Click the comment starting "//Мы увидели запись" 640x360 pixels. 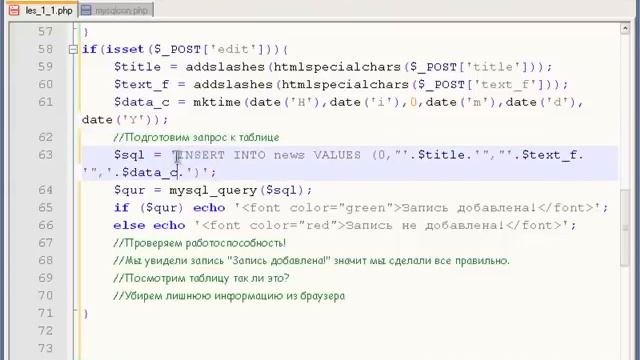[x=311, y=261]
